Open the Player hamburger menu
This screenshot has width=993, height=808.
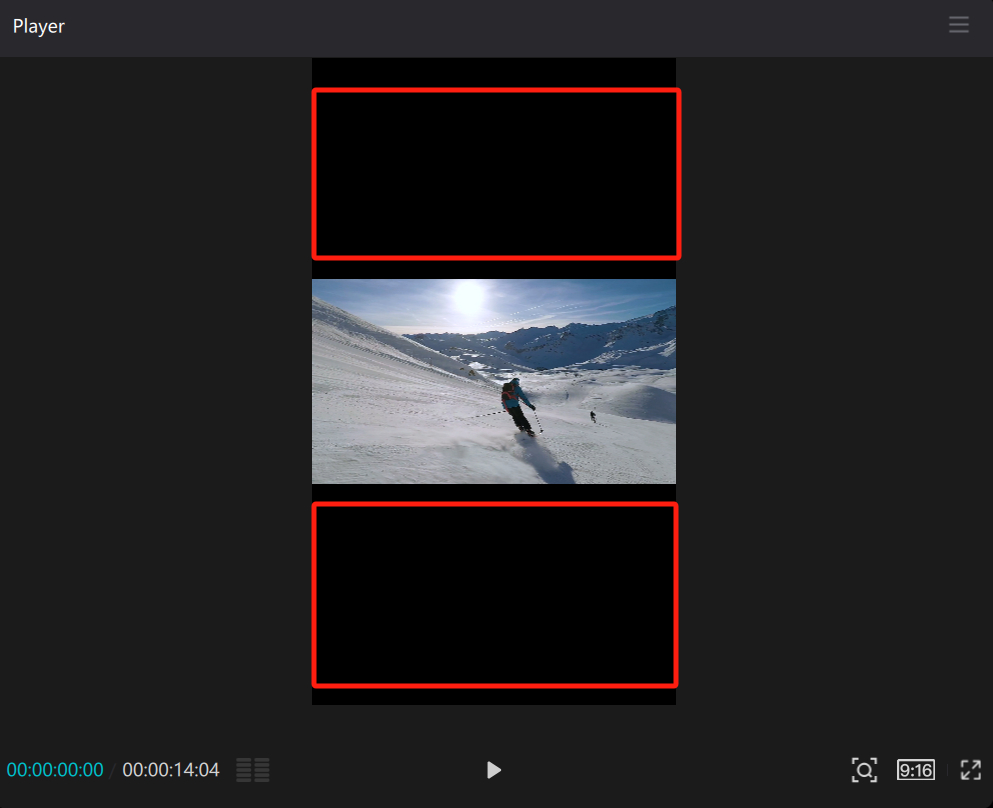pos(958,26)
